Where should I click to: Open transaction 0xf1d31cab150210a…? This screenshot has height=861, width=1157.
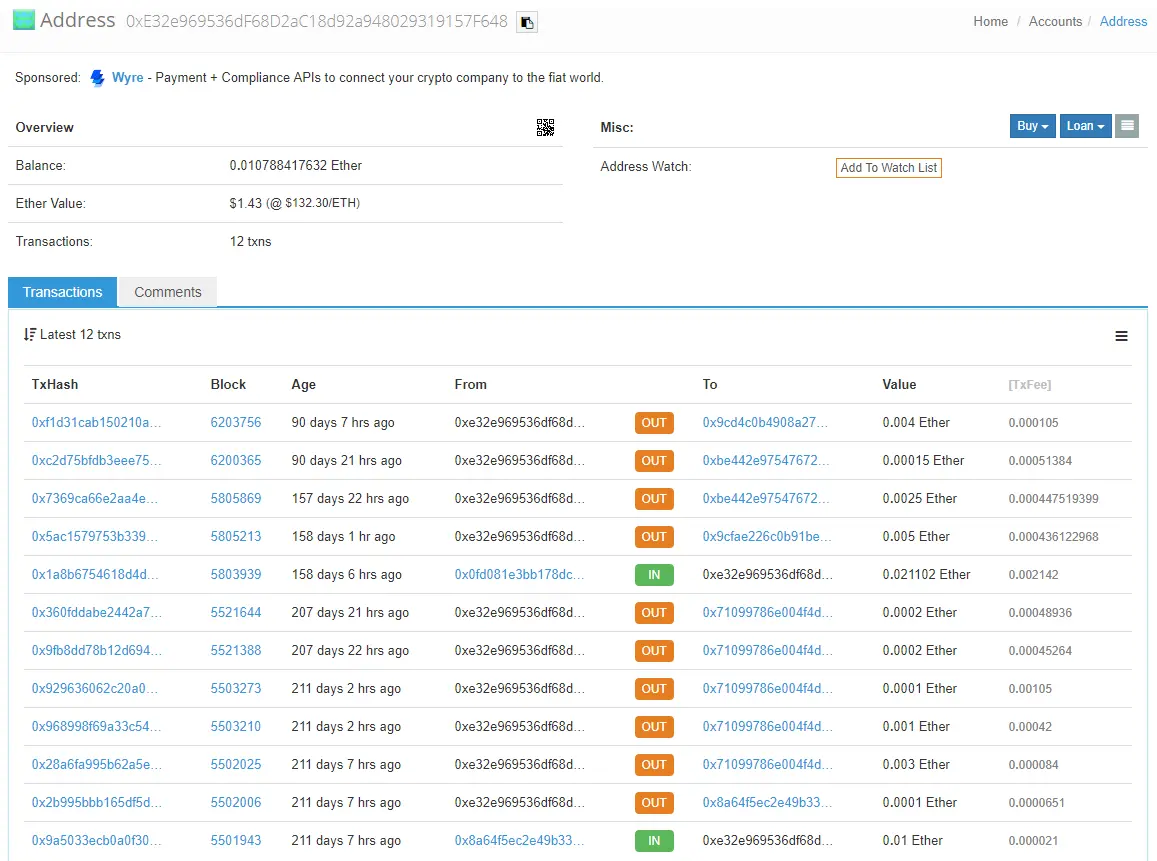tap(96, 423)
